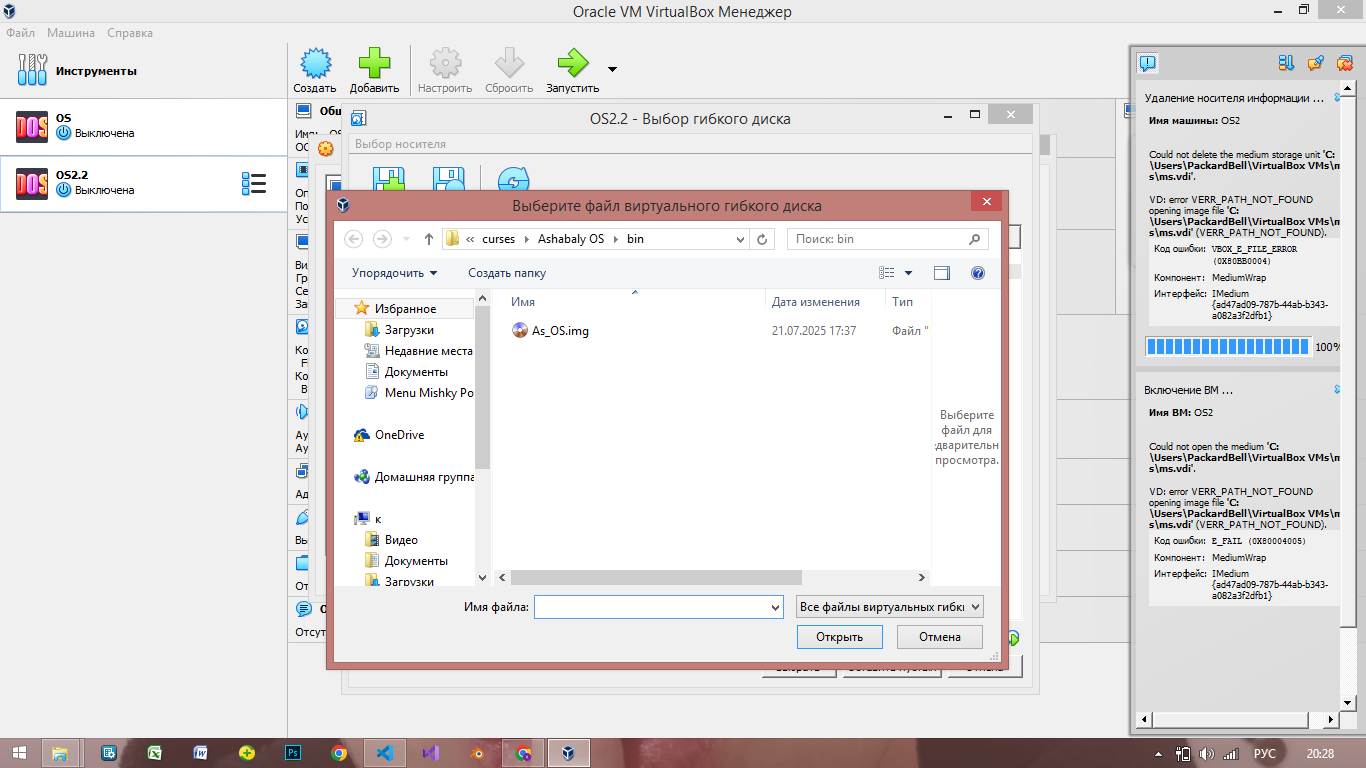Toggle the keep-finished-notifications pin icon
Screen dimensions: 1366x768
pos(1316,64)
